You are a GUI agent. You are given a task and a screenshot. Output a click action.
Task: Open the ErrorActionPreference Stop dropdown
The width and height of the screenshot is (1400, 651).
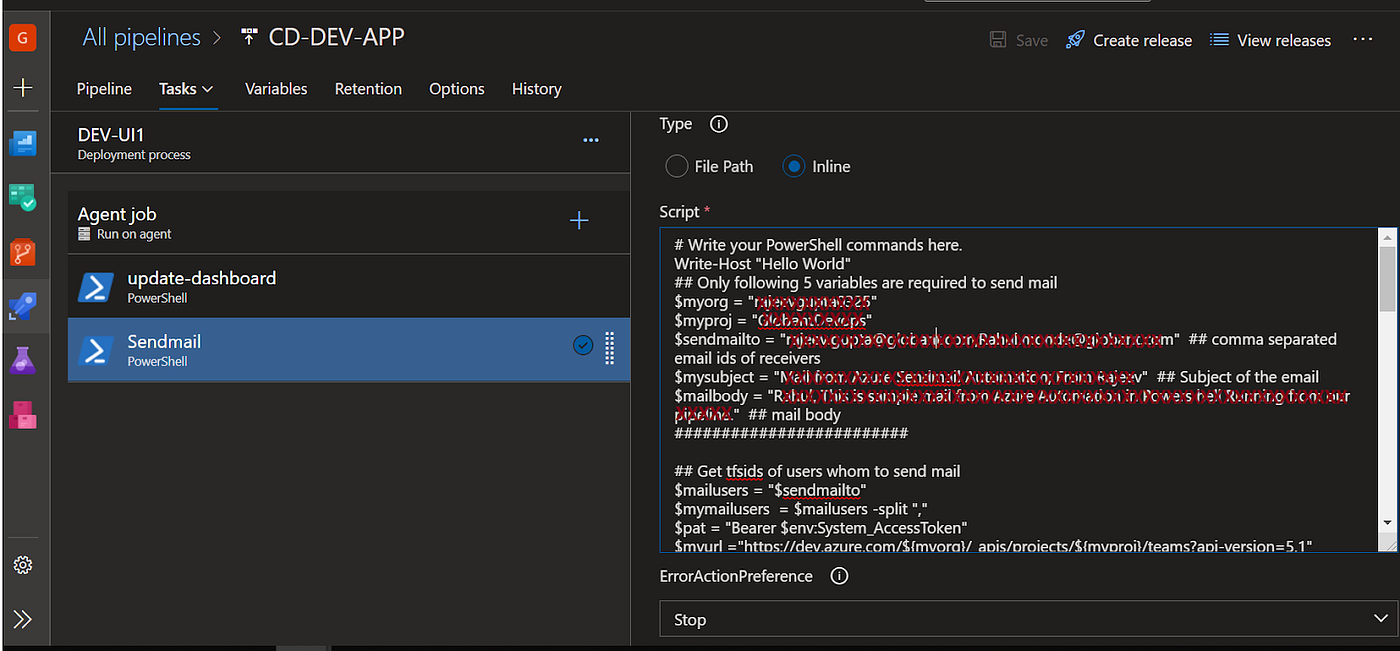pyautogui.click(x=1029, y=620)
